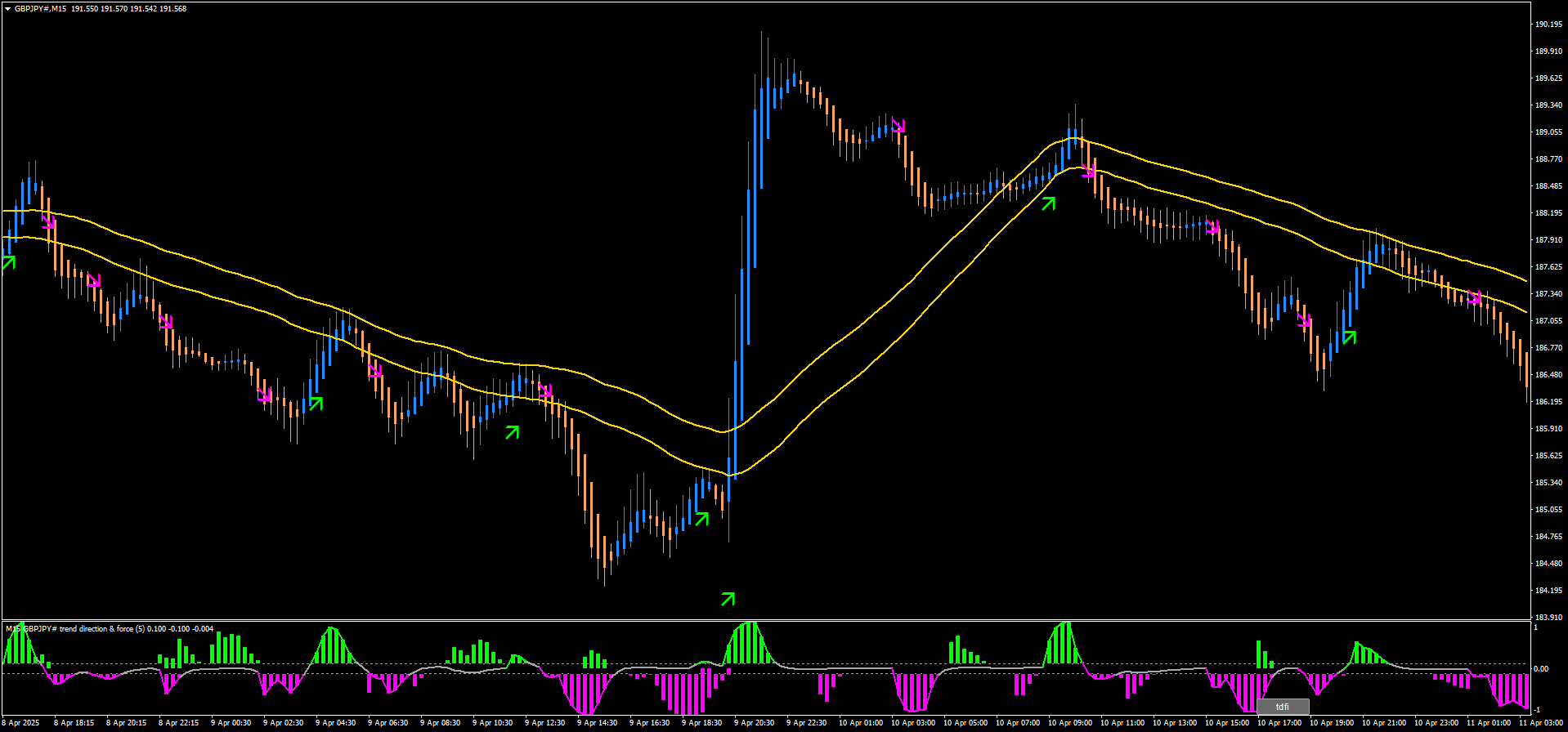
Task: Select the green buy arrow at chart's left edge
Action: (x=8, y=262)
